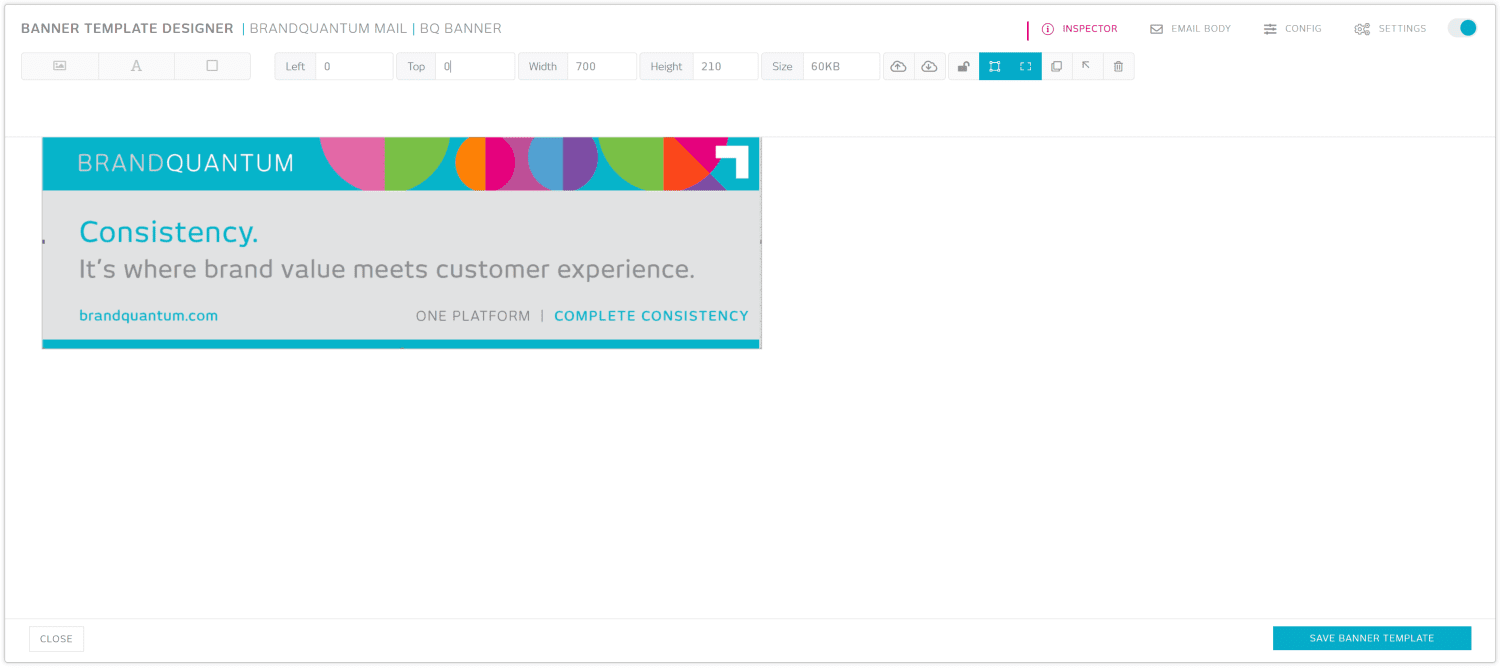
Task: Click into the Height field
Action: (725, 66)
